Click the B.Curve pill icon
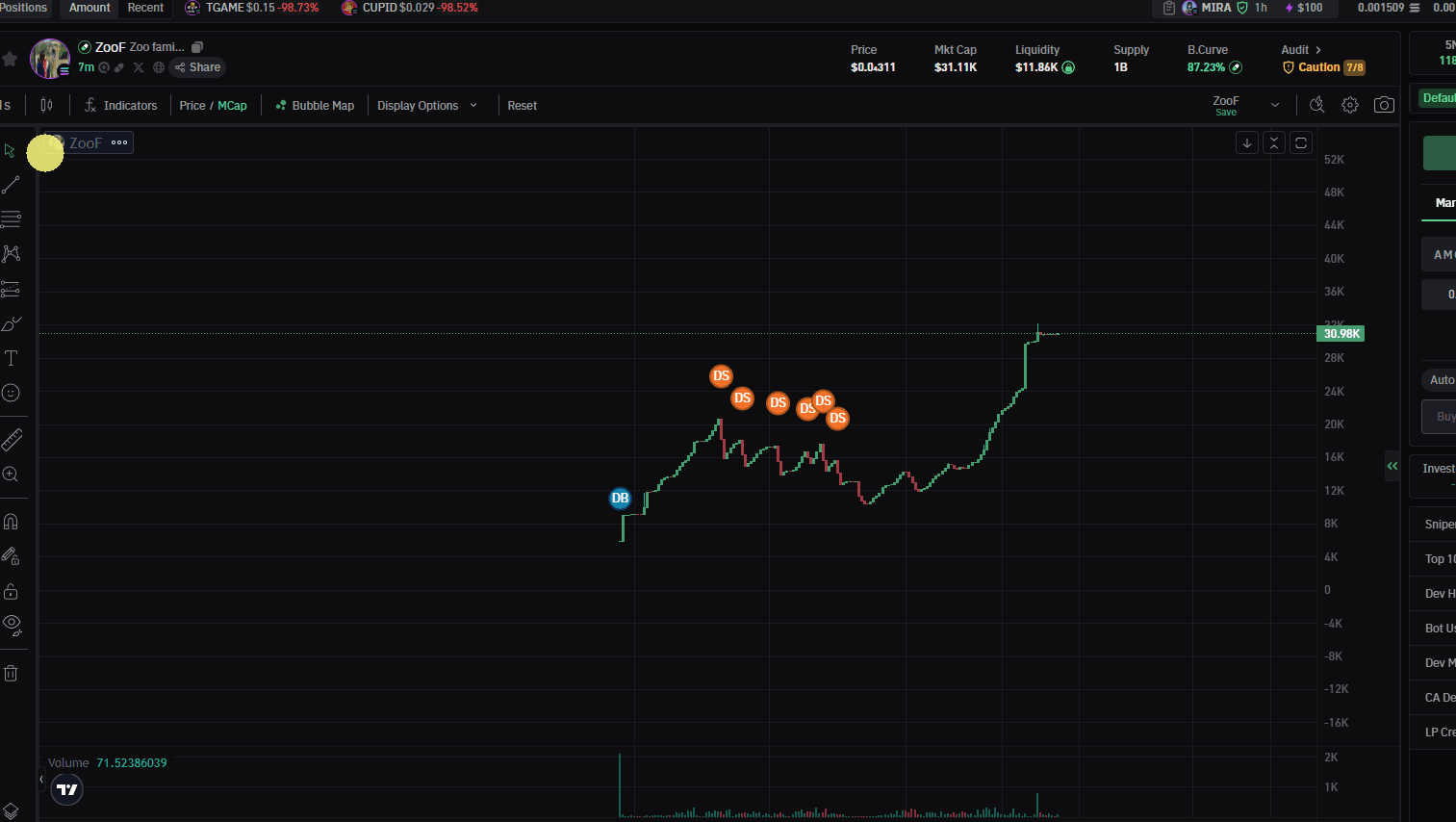 coord(1236,67)
